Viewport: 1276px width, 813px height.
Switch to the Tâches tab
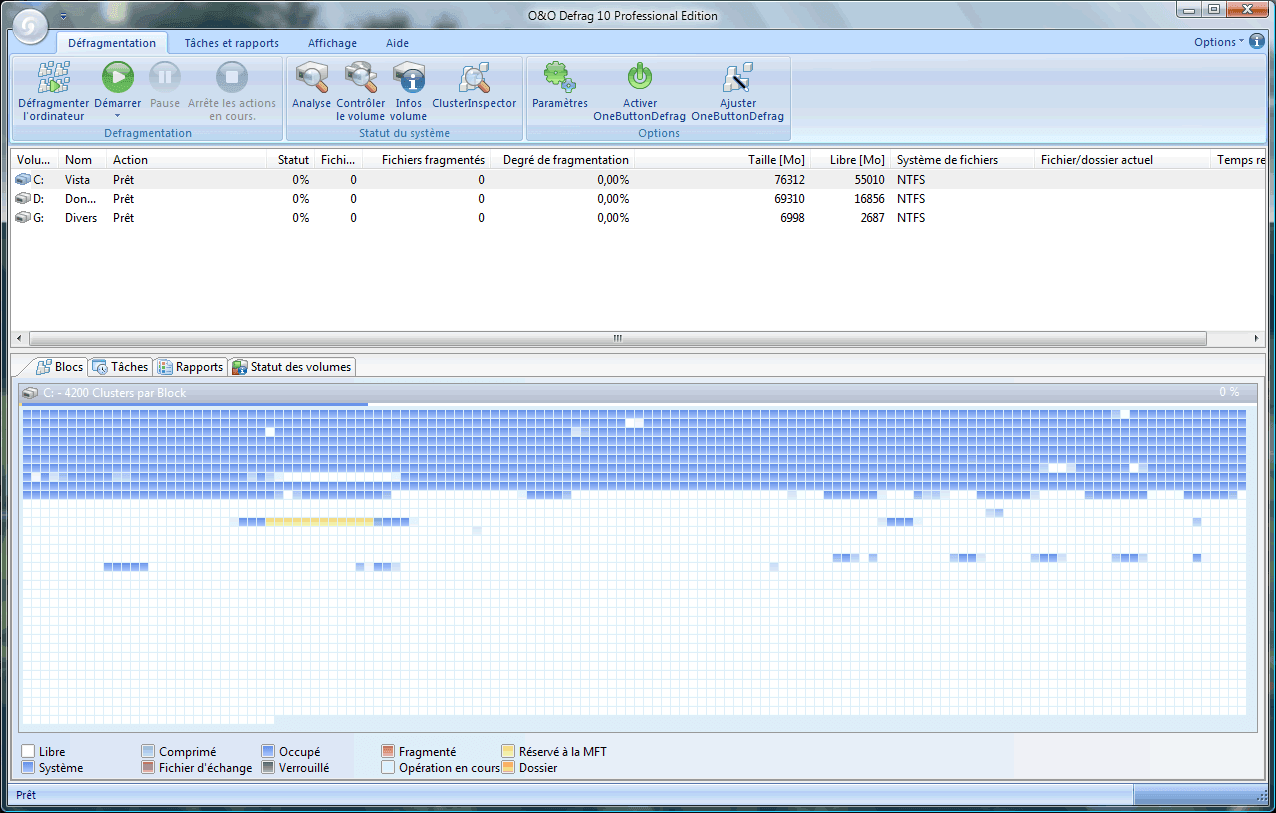click(120, 367)
